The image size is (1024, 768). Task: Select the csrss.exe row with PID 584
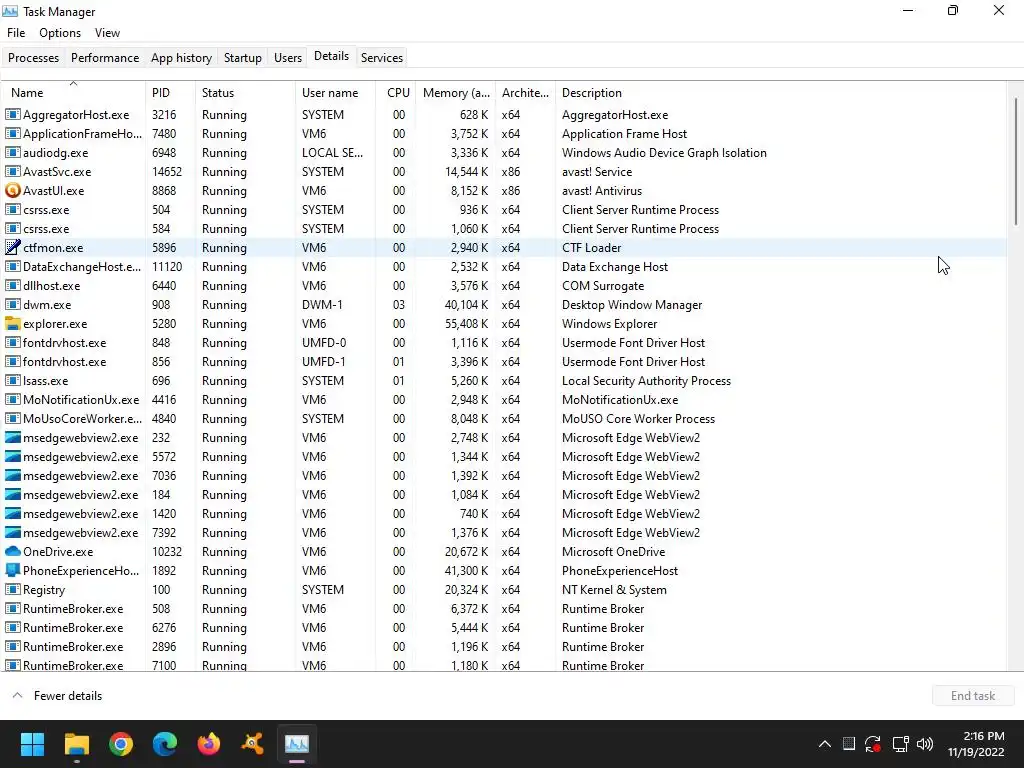(x=504, y=229)
